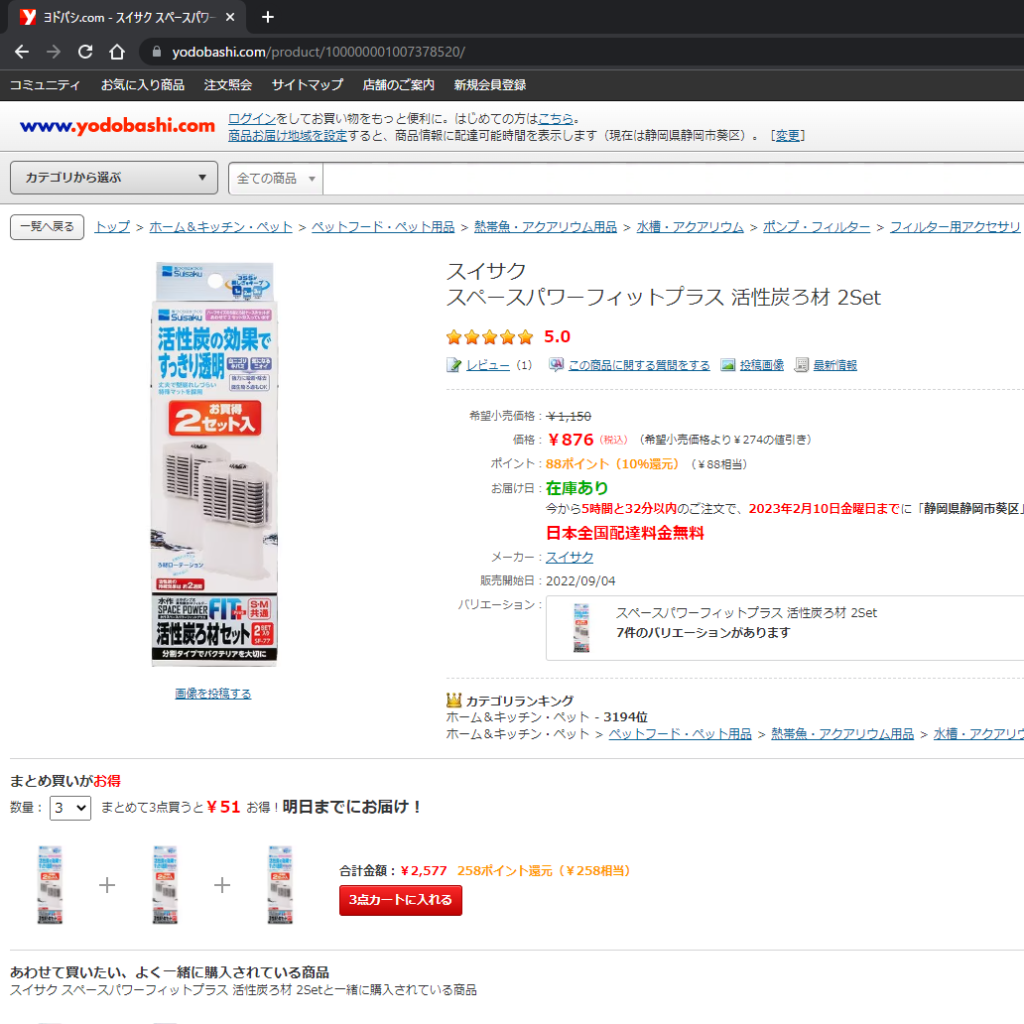Image resolution: width=1024 pixels, height=1024 pixels.
Task: Click the main product package image
Action: point(214,464)
